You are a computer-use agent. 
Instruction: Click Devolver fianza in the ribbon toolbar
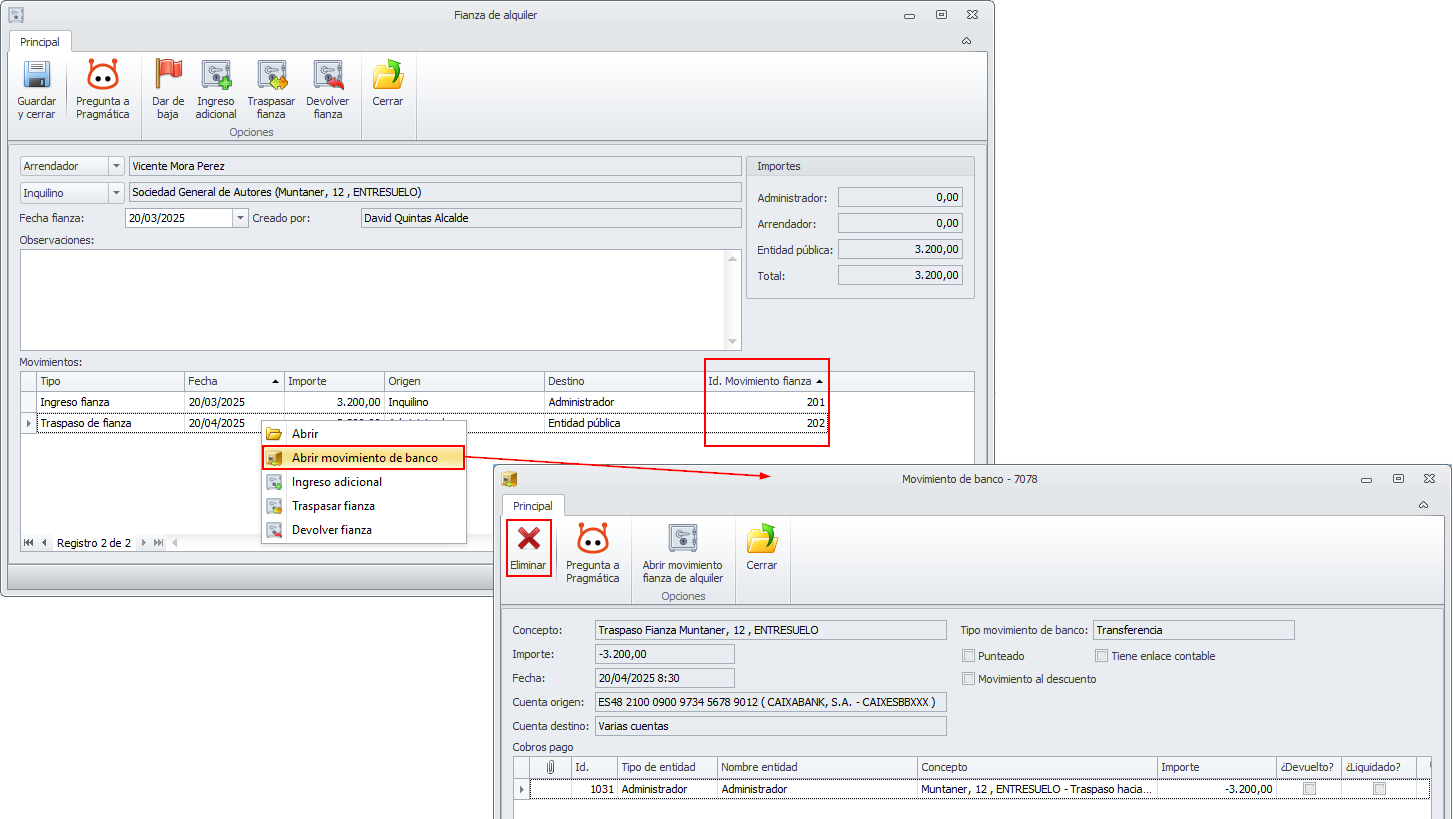click(x=328, y=90)
